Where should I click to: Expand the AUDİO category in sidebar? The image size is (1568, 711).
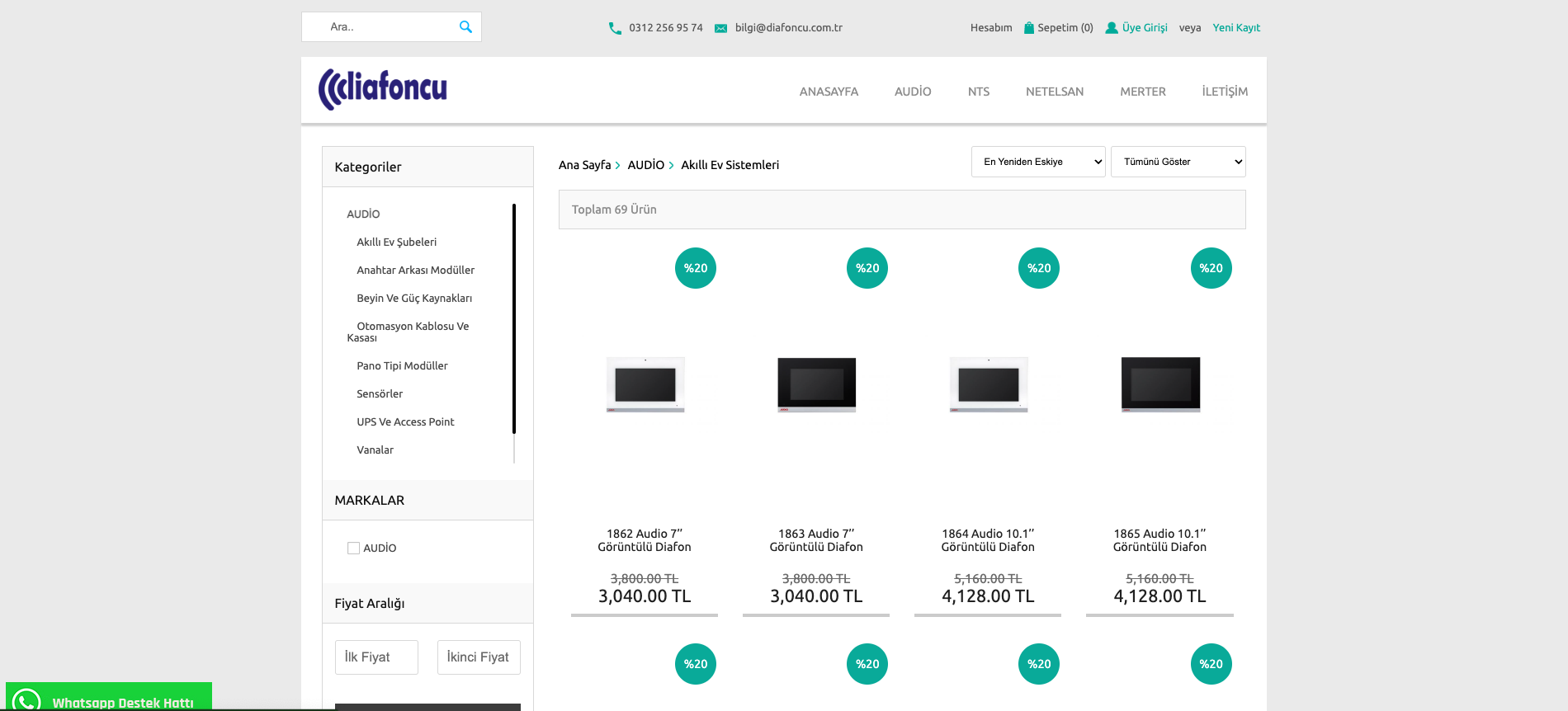tap(363, 214)
